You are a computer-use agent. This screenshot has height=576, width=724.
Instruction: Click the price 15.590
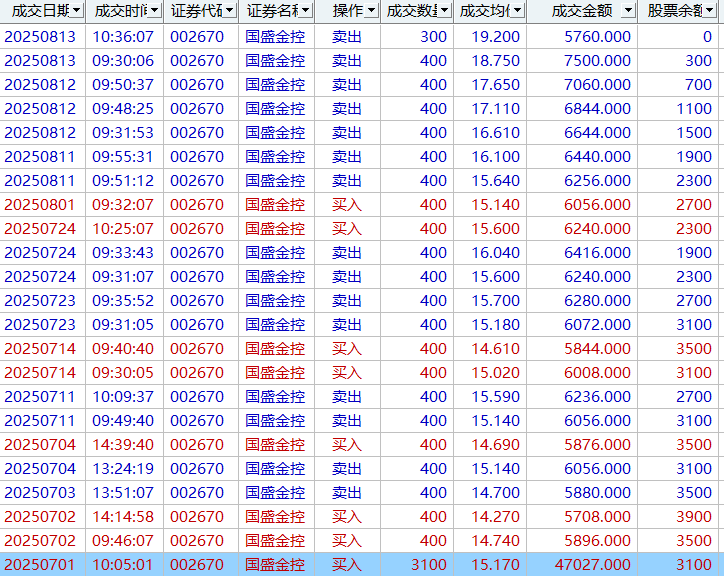(495, 397)
